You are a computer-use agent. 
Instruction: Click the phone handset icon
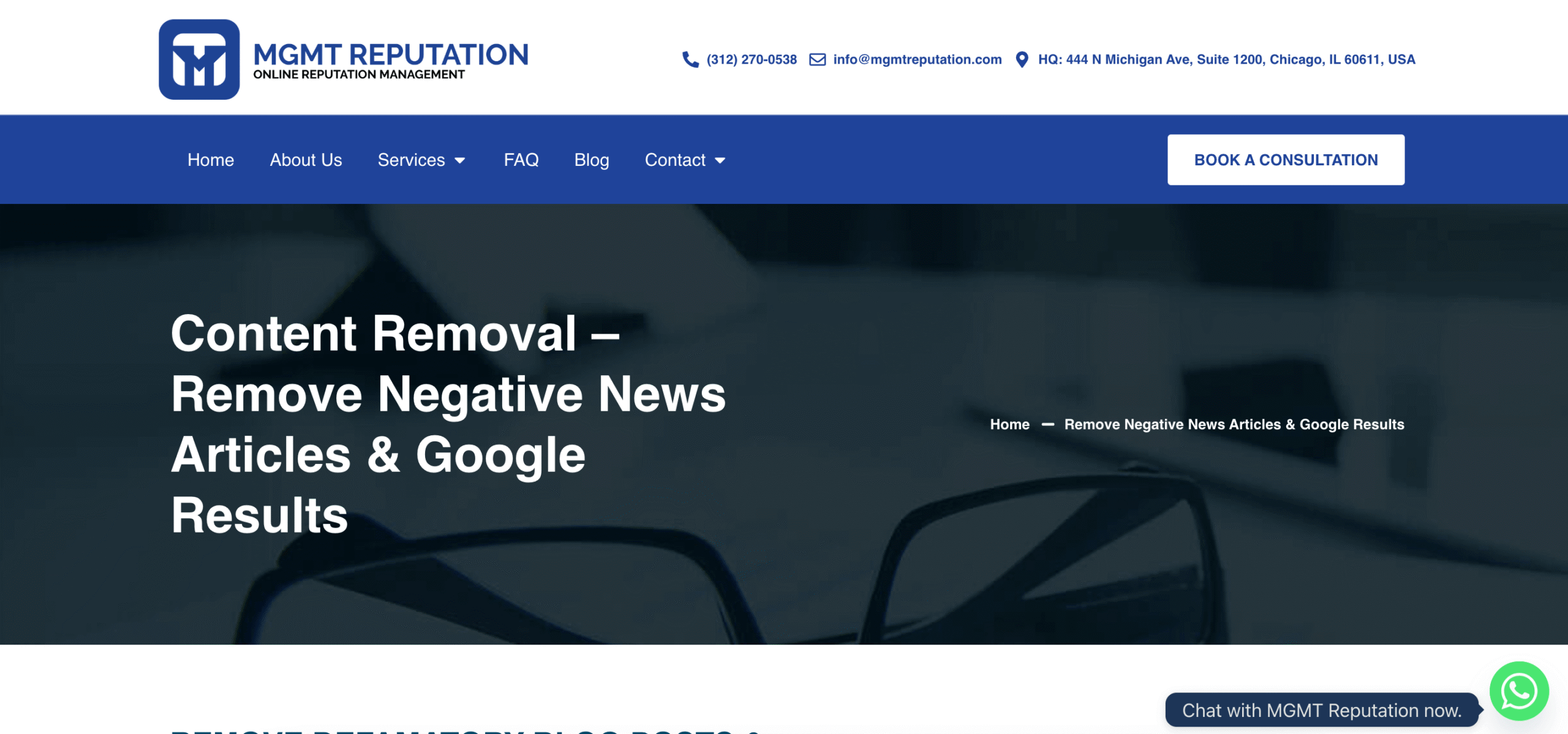(690, 59)
